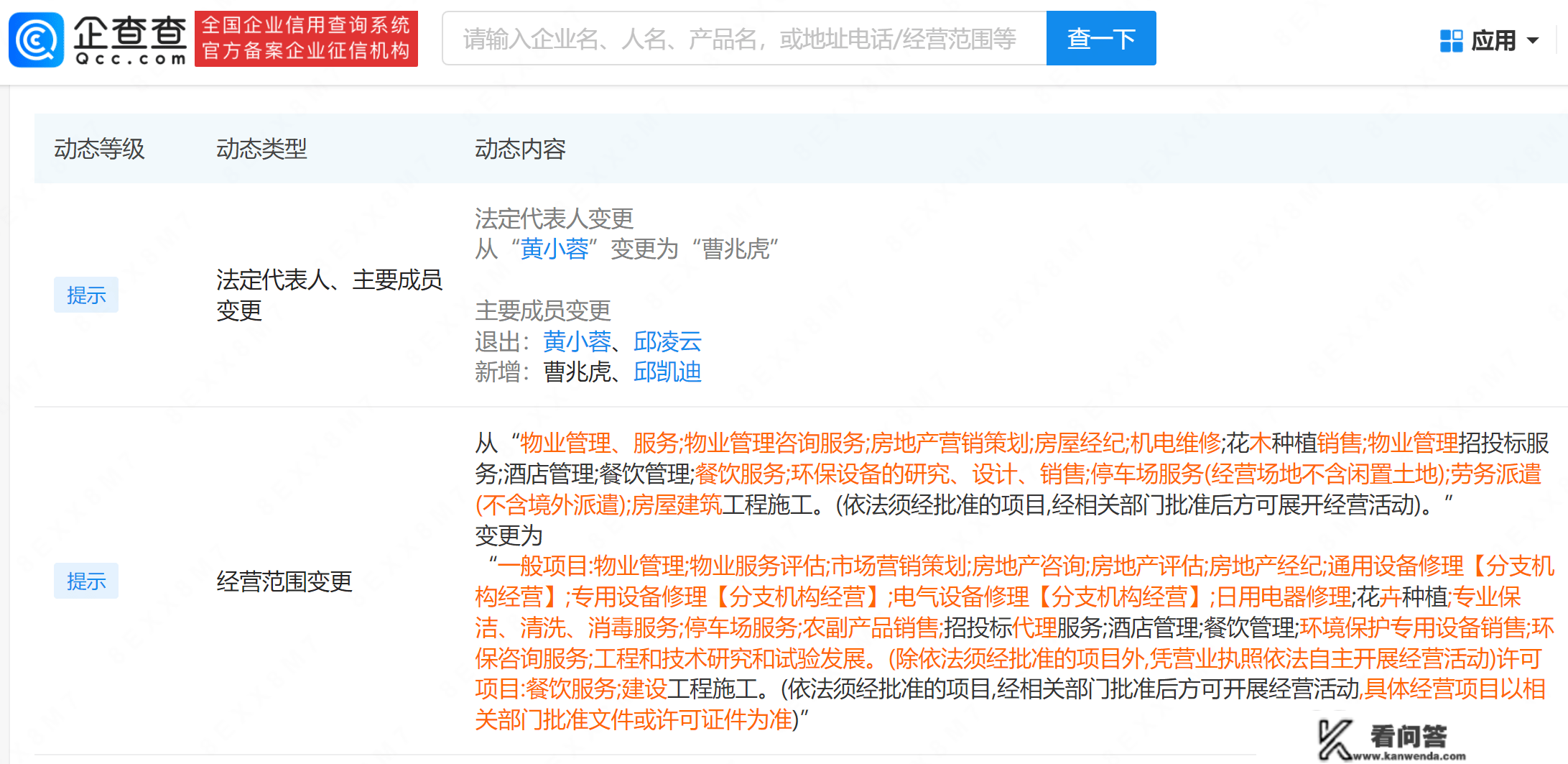1568x764 pixels.
Task: Open 黄小蓉 link in 法定代表人变更 line
Action: pyautogui.click(x=555, y=249)
